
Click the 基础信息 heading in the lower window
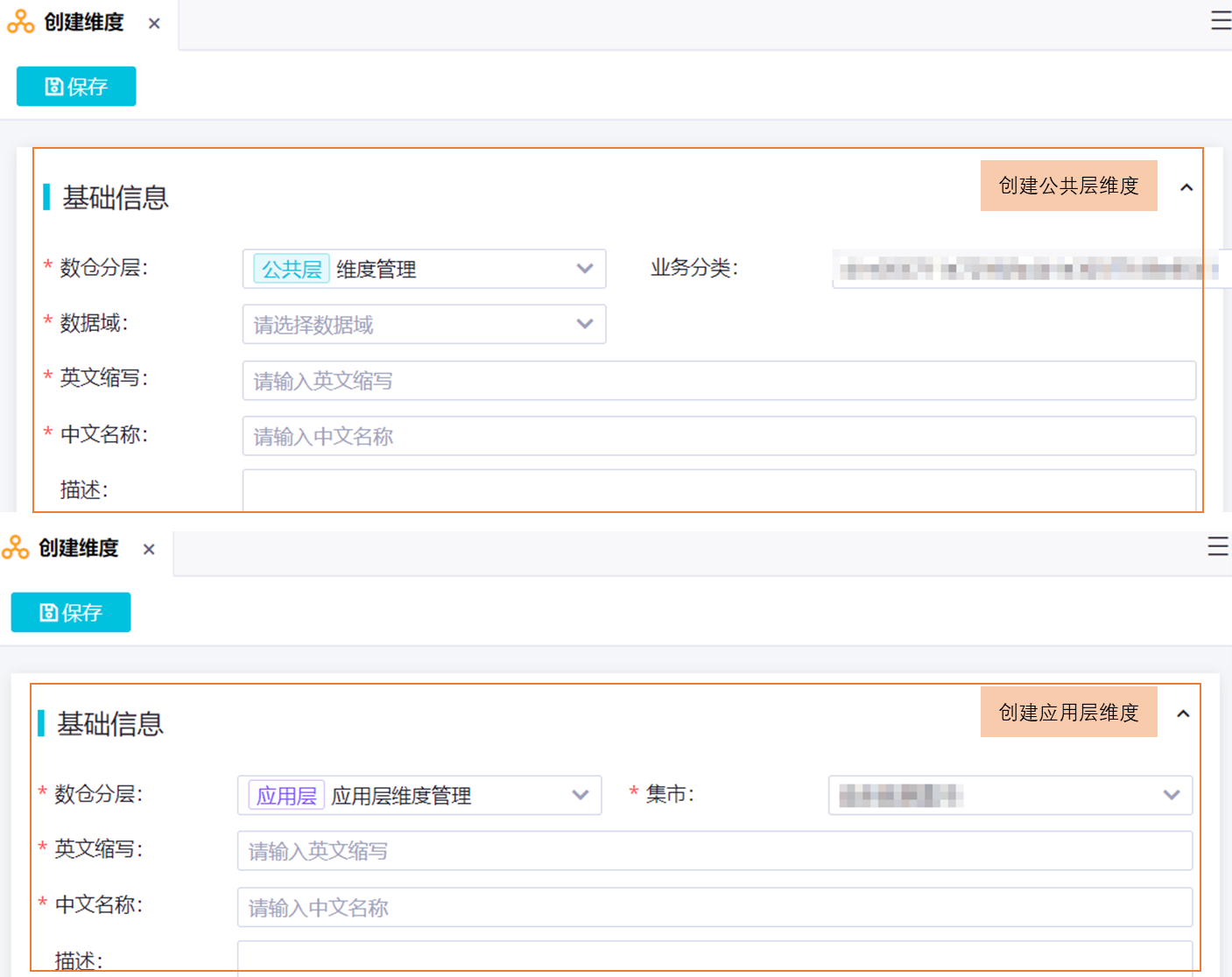click(x=110, y=724)
